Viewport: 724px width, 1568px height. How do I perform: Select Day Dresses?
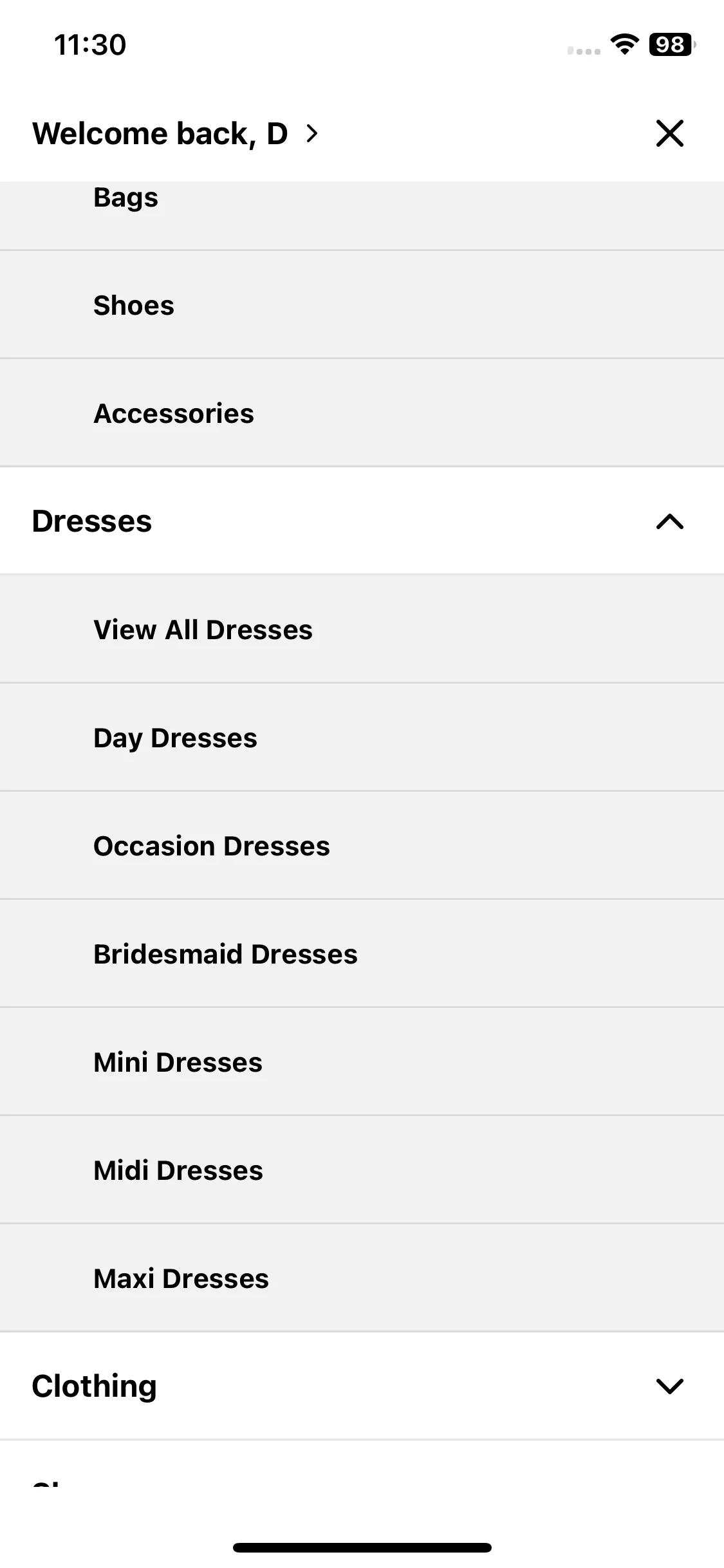(362, 738)
